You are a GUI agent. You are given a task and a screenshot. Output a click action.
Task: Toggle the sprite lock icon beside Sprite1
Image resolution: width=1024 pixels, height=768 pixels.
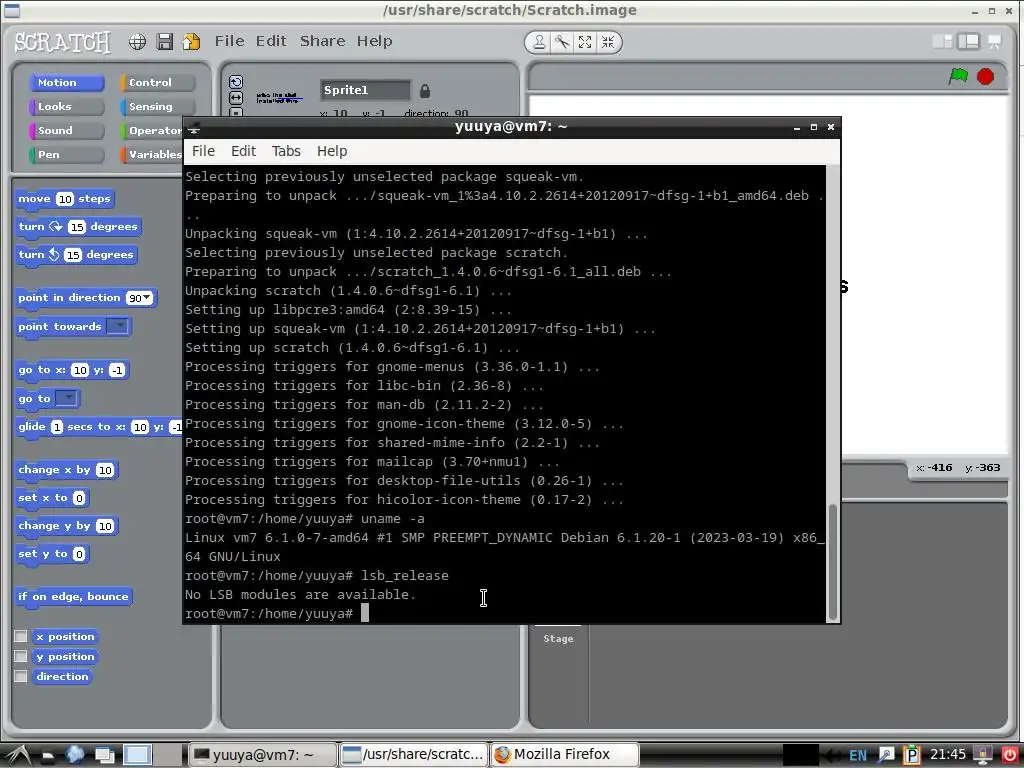pos(424,91)
